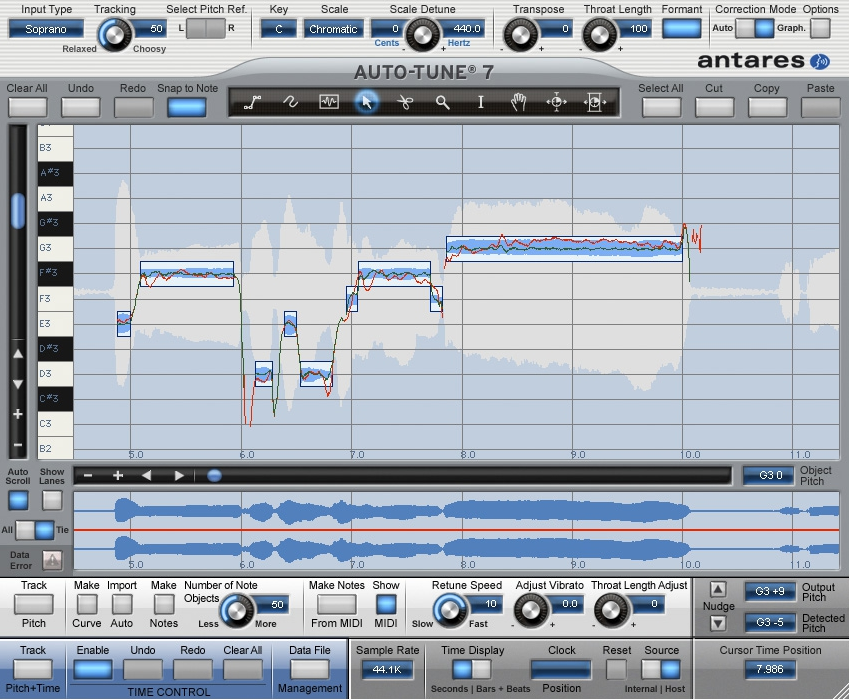Viewport: 849px width, 699px height.
Task: Select the Curve drawing tool
Action: [291, 102]
